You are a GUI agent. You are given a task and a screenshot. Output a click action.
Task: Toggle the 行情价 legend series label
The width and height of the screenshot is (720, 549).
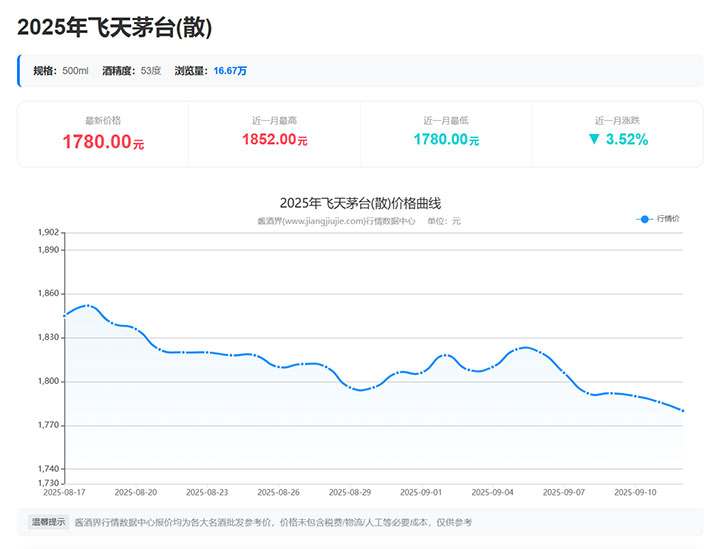[x=668, y=218]
